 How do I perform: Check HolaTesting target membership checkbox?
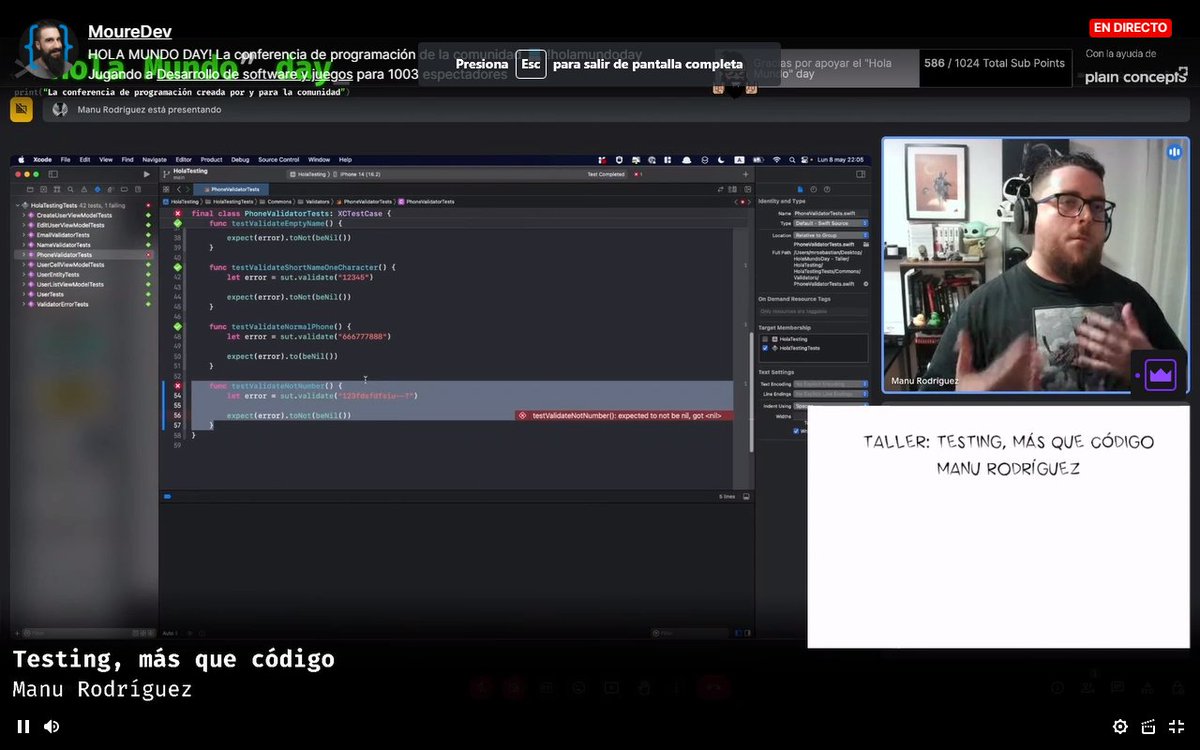click(x=766, y=339)
